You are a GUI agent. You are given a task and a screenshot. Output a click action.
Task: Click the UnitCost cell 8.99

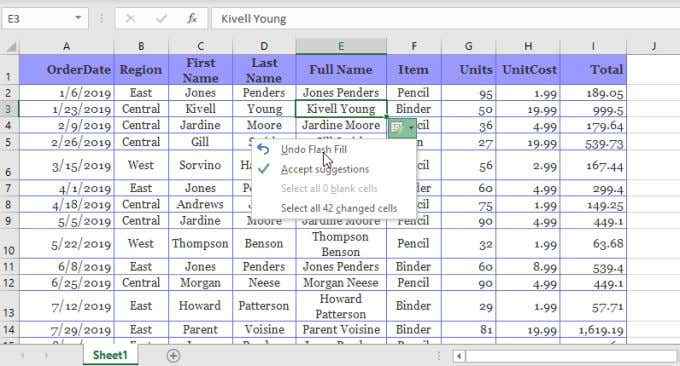(x=528, y=267)
